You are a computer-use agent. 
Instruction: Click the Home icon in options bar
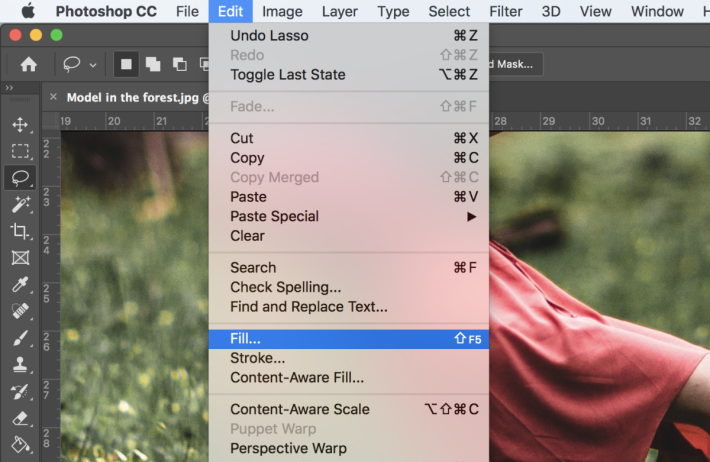29,64
